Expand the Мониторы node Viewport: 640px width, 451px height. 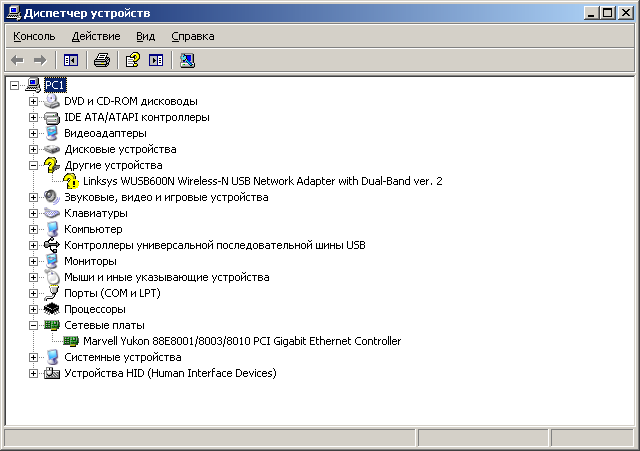[33, 261]
